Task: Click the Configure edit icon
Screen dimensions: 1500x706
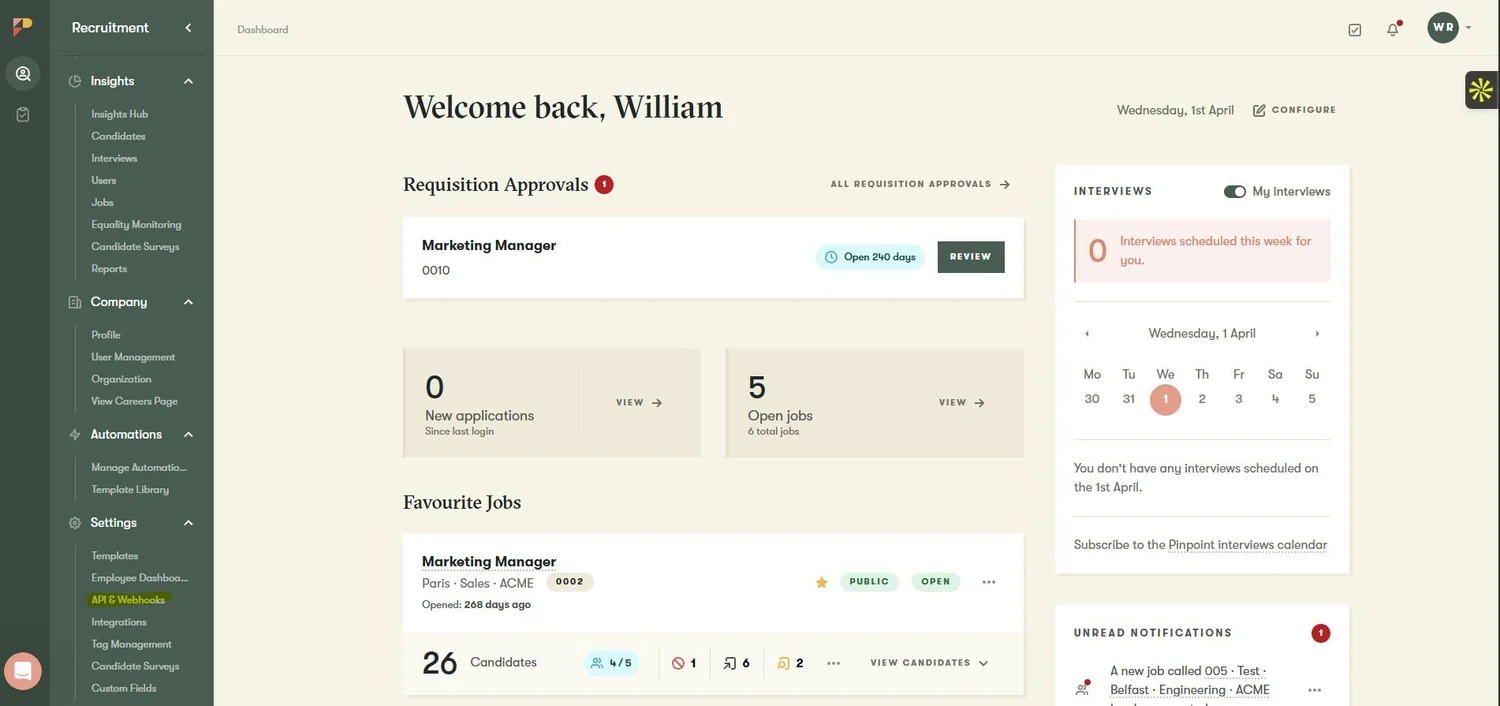Action: tap(1259, 110)
